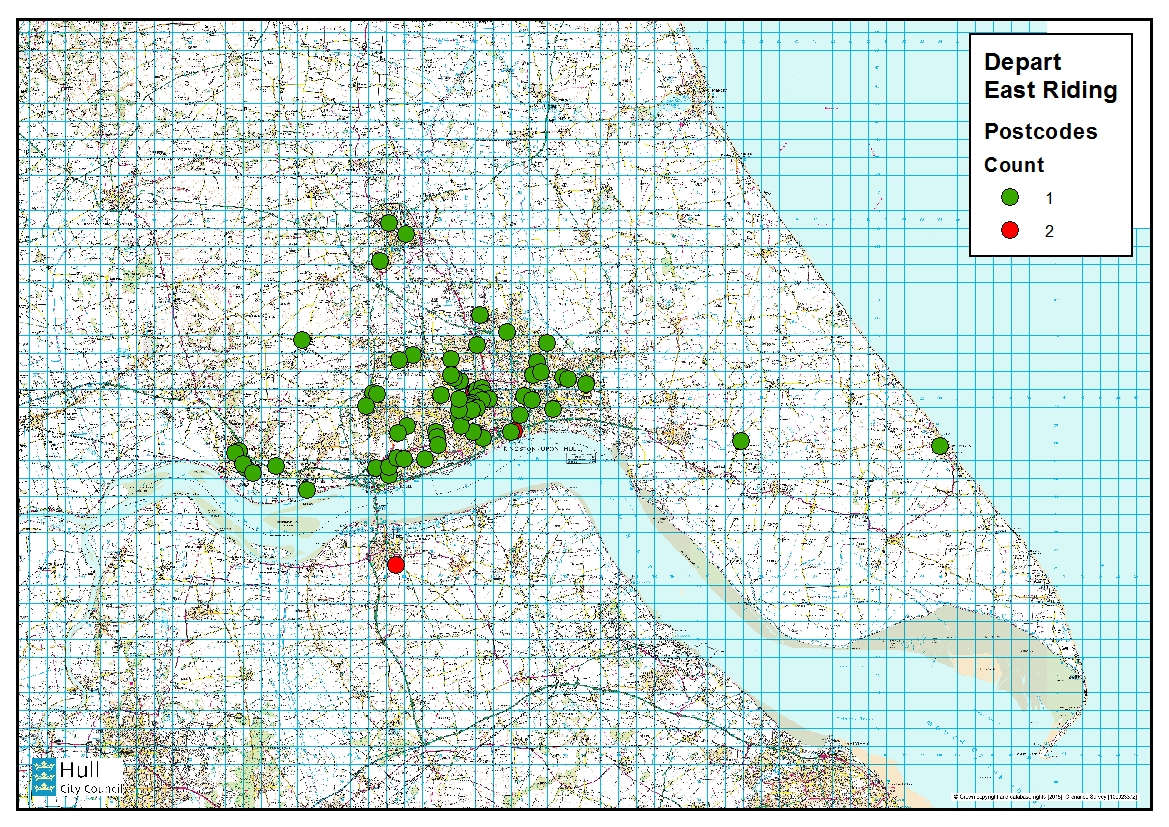Click the legend label "2"

coord(1049,231)
